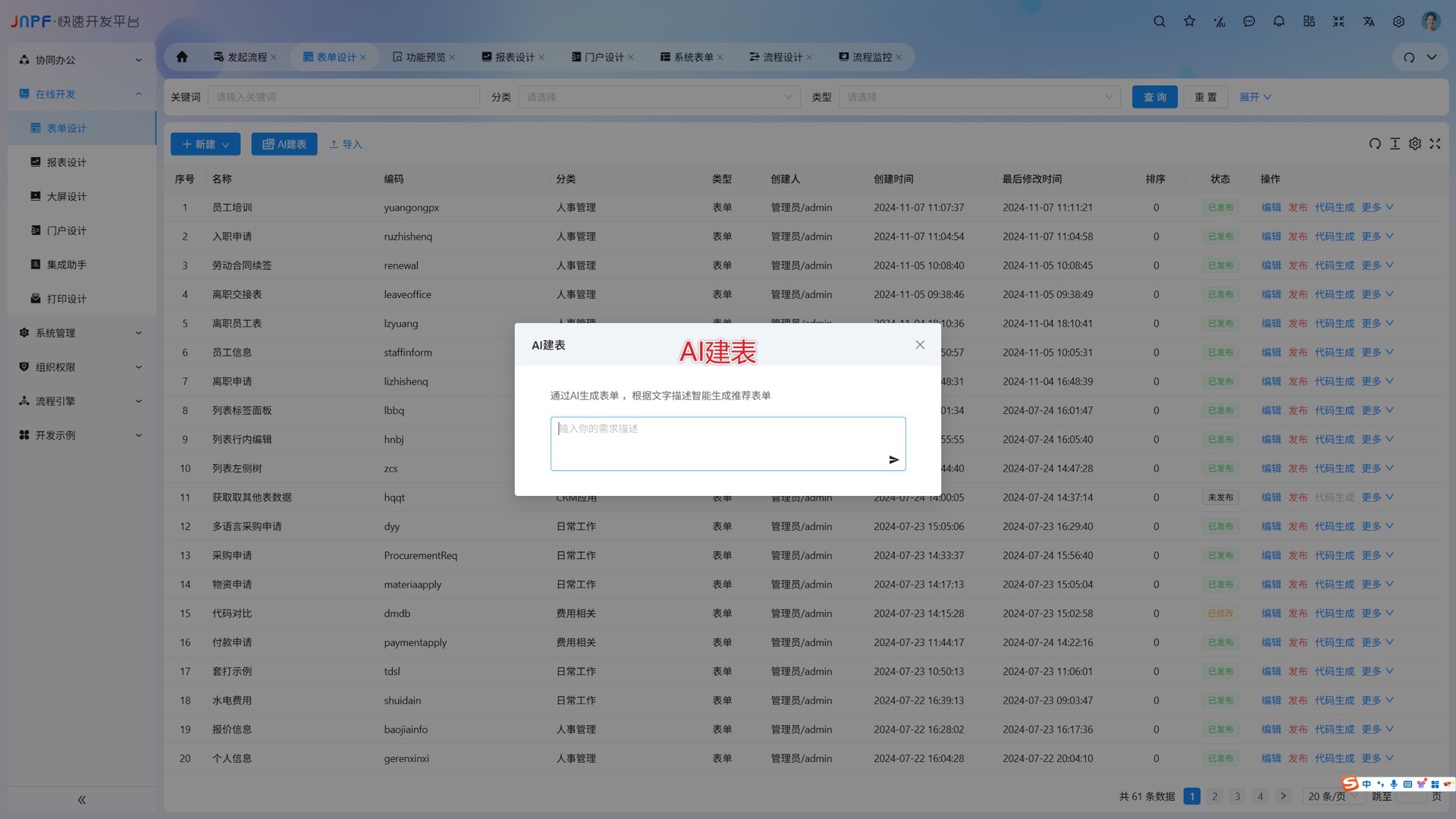This screenshot has height=819, width=1456.
Task: Click the table refresh icon
Action: (x=1374, y=143)
